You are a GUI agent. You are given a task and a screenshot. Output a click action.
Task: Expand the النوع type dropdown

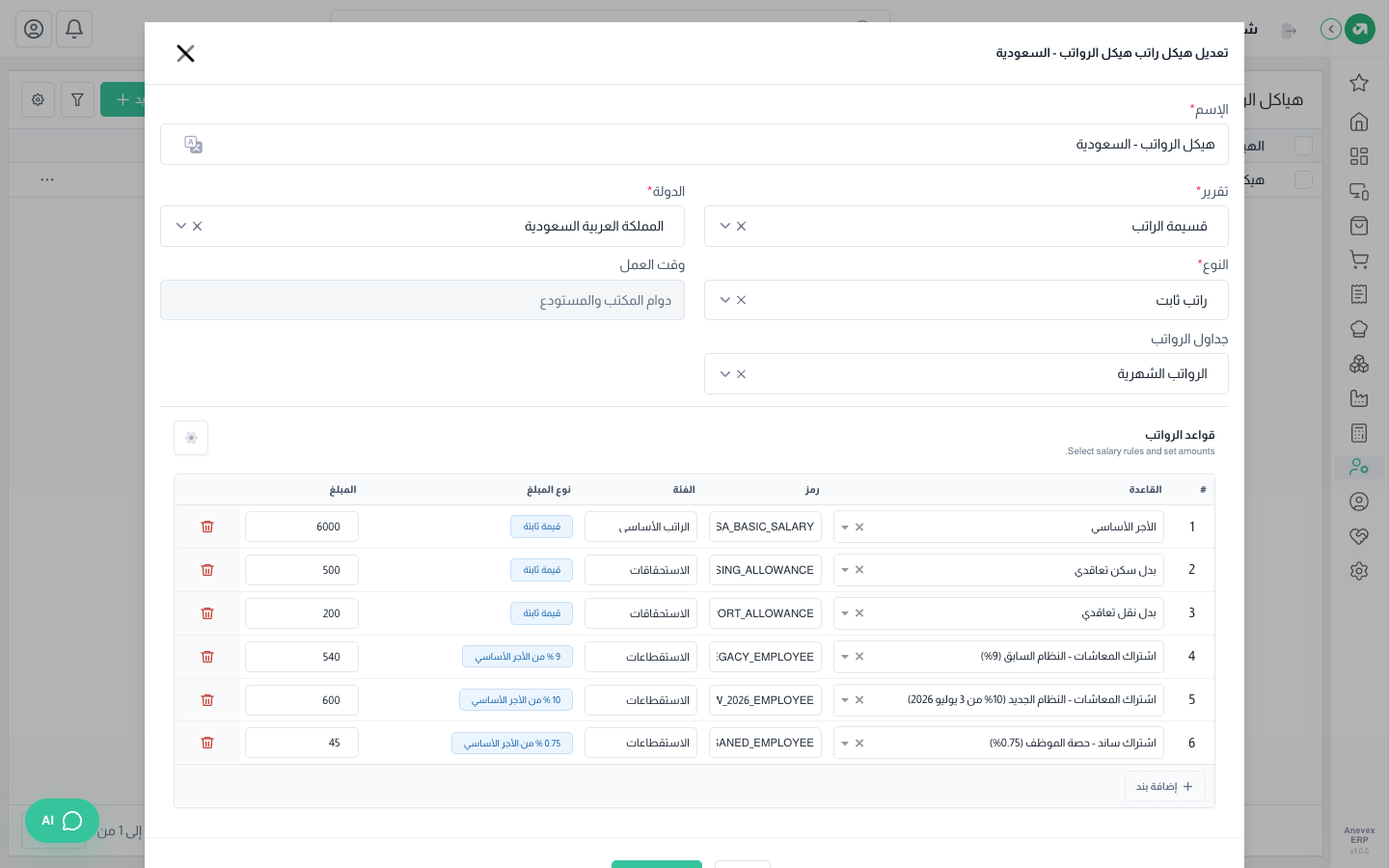click(725, 300)
